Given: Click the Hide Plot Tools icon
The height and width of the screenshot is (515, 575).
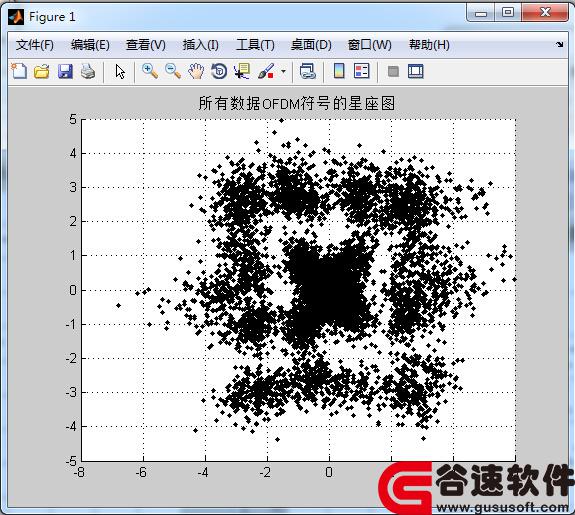Looking at the screenshot, I should pyautogui.click(x=393, y=71).
